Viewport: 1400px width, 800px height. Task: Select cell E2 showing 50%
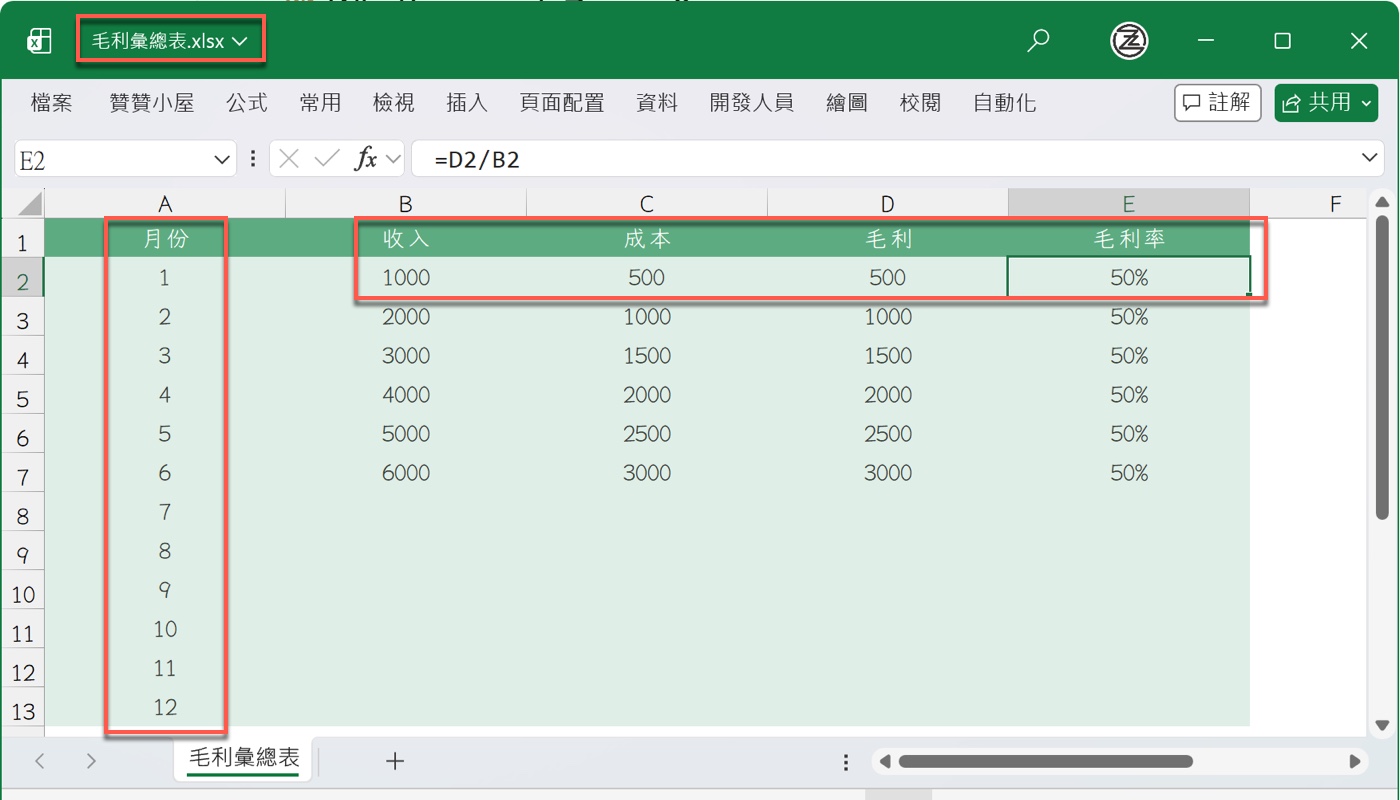1129,277
